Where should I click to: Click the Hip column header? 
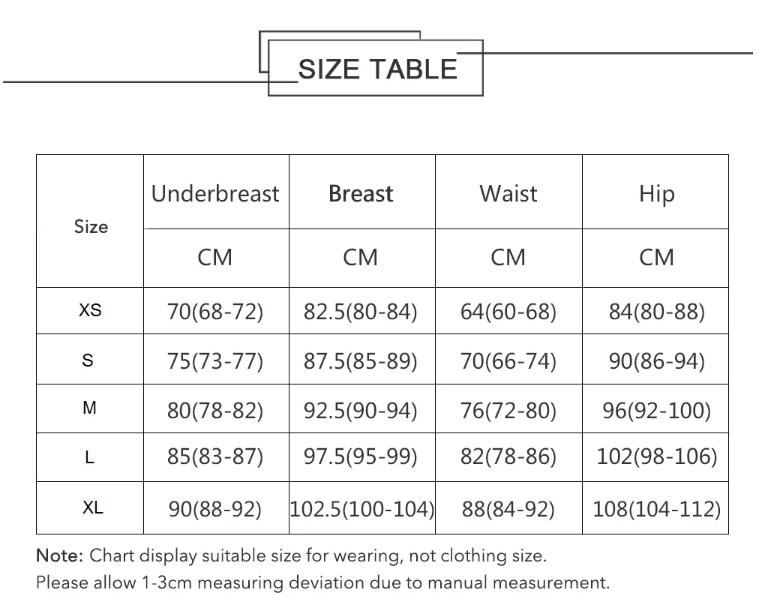(x=656, y=194)
